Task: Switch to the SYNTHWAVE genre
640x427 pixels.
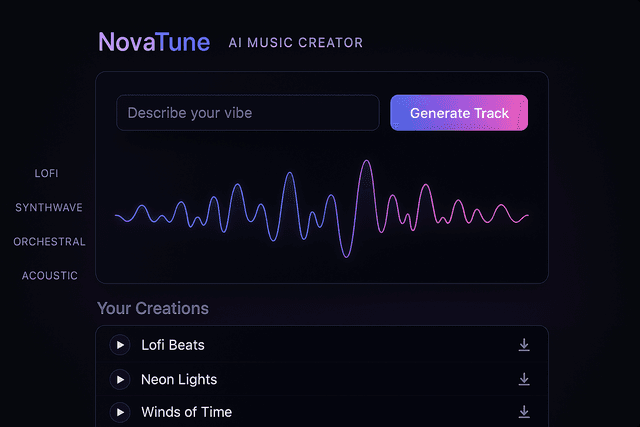Action: point(49,208)
